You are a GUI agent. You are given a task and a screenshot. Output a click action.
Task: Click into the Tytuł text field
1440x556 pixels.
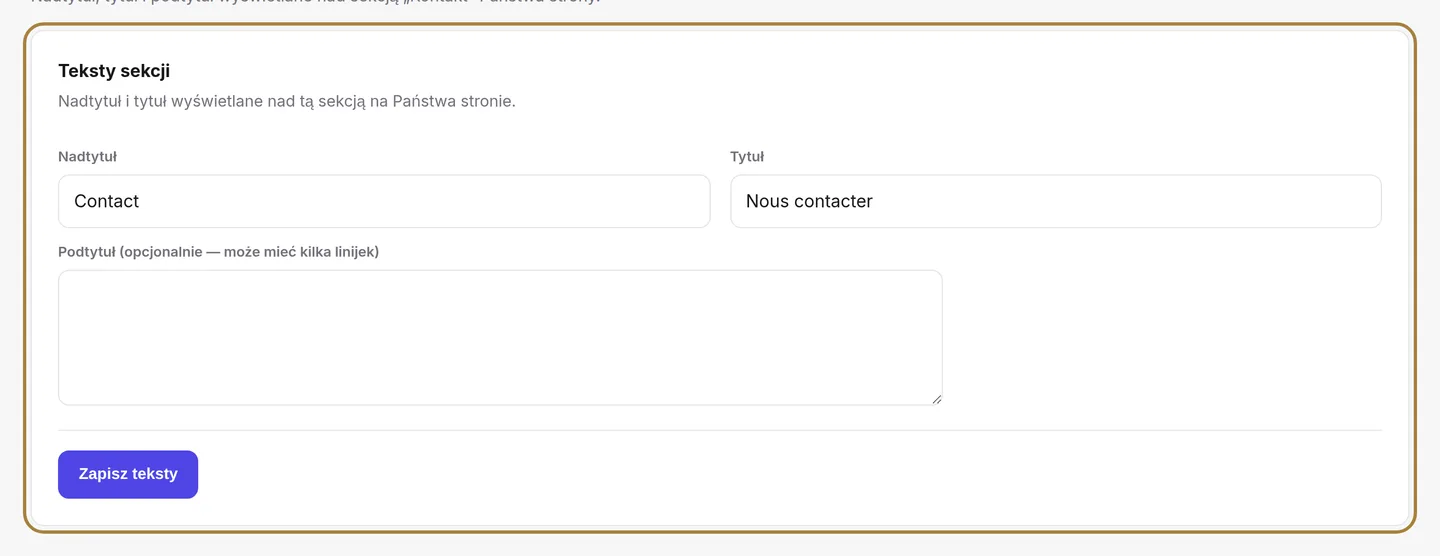tap(1056, 201)
